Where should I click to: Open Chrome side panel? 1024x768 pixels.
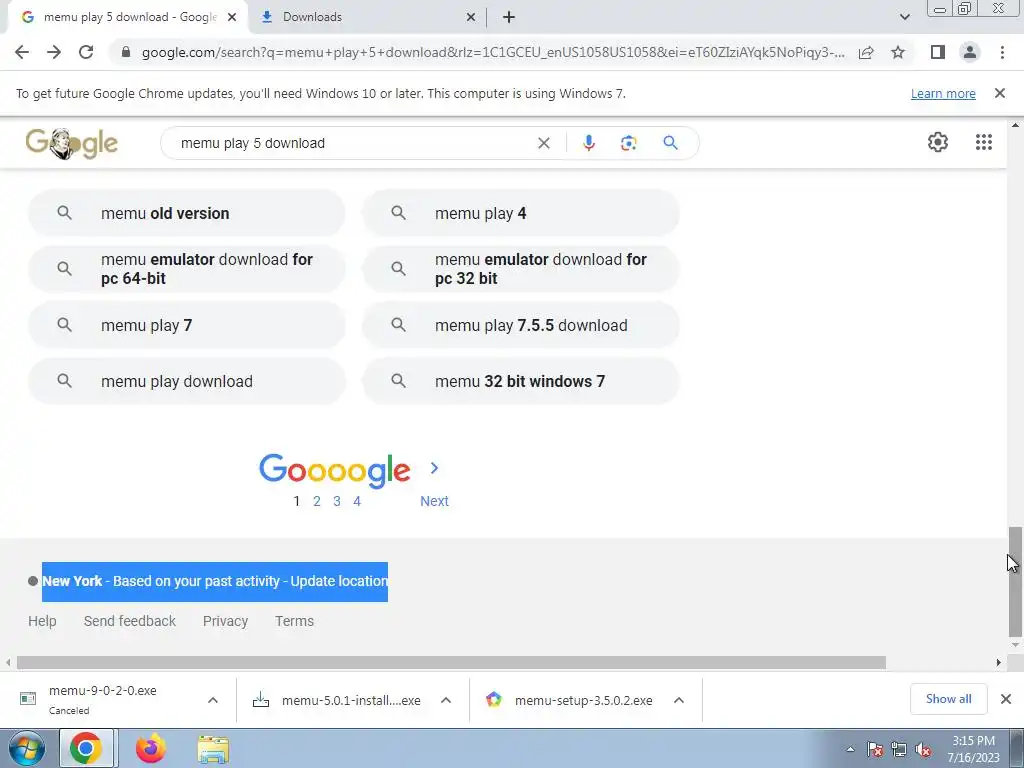point(938,52)
